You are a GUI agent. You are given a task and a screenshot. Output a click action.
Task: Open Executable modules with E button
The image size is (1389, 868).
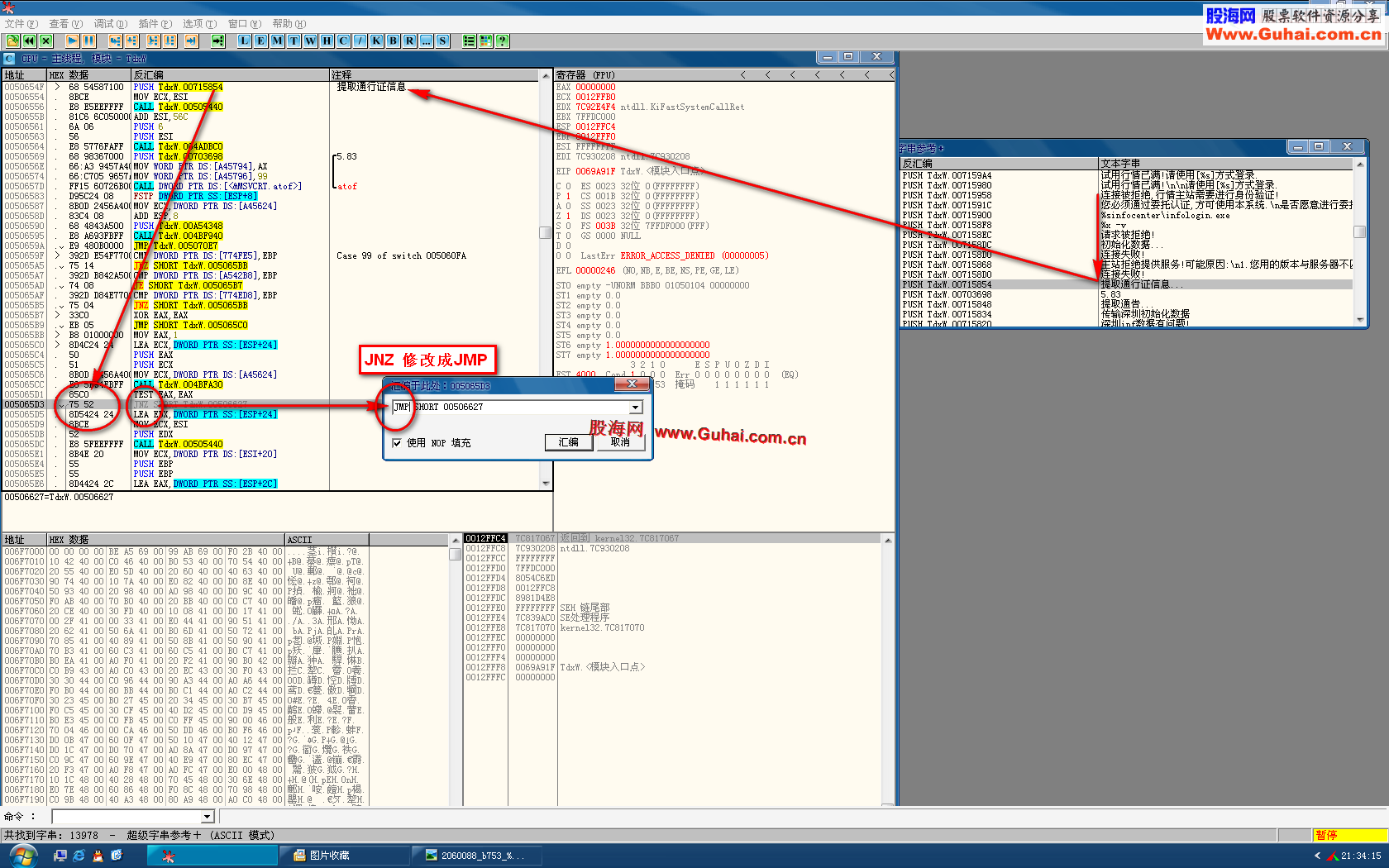click(261, 41)
